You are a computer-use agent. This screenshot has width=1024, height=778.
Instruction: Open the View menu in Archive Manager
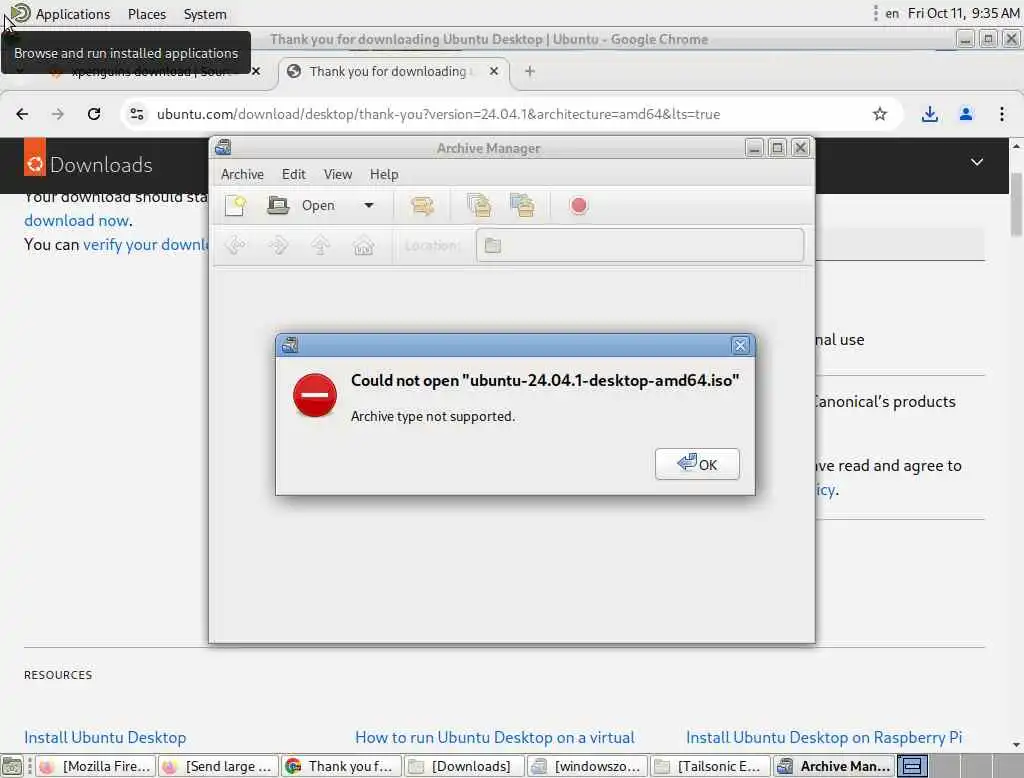click(x=338, y=174)
